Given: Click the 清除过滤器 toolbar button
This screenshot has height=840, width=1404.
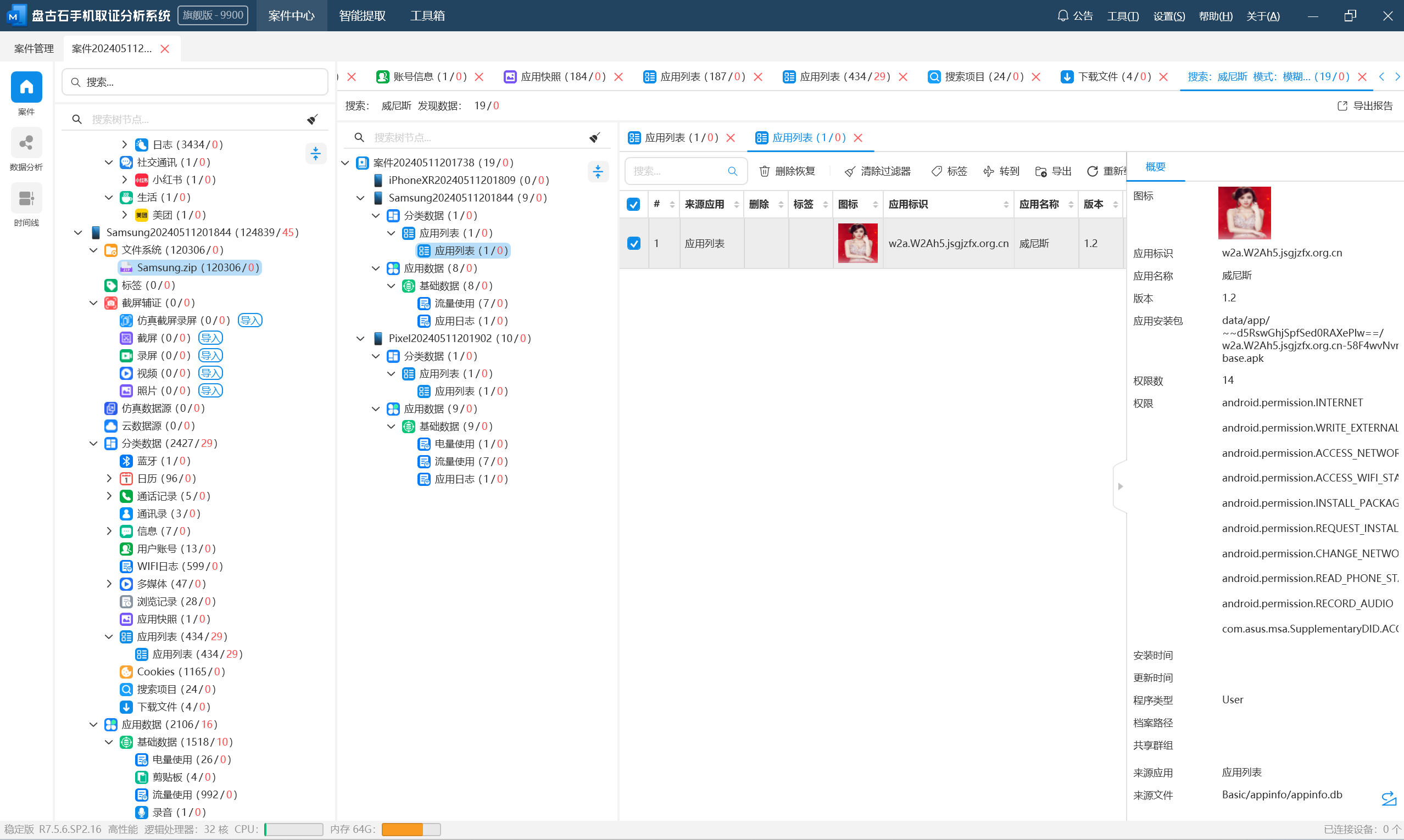Looking at the screenshot, I should pyautogui.click(x=877, y=171).
